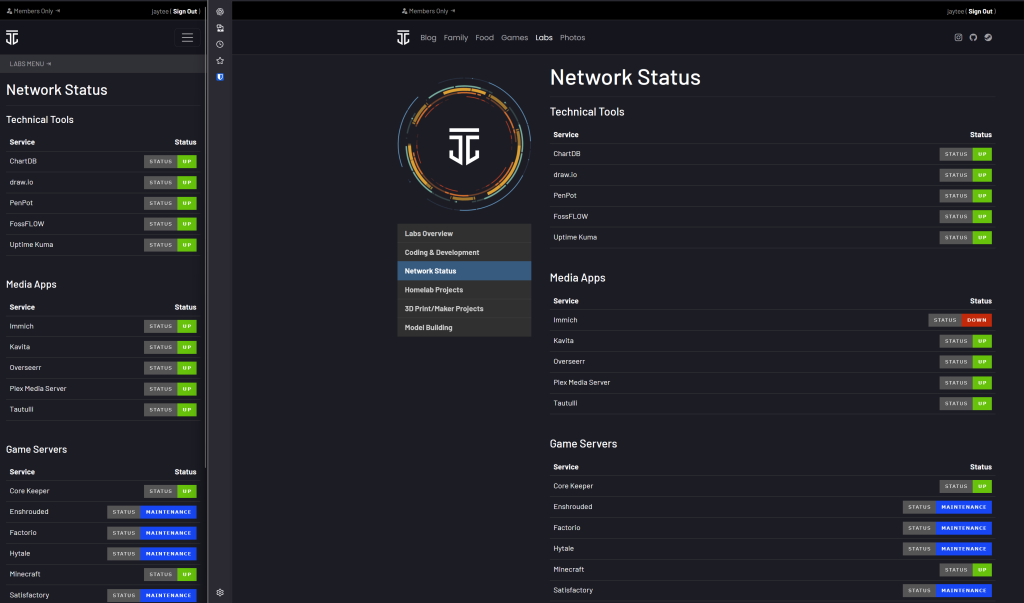Click the Enshrouded MAINTENANCE badge in right pane

click(x=963, y=507)
